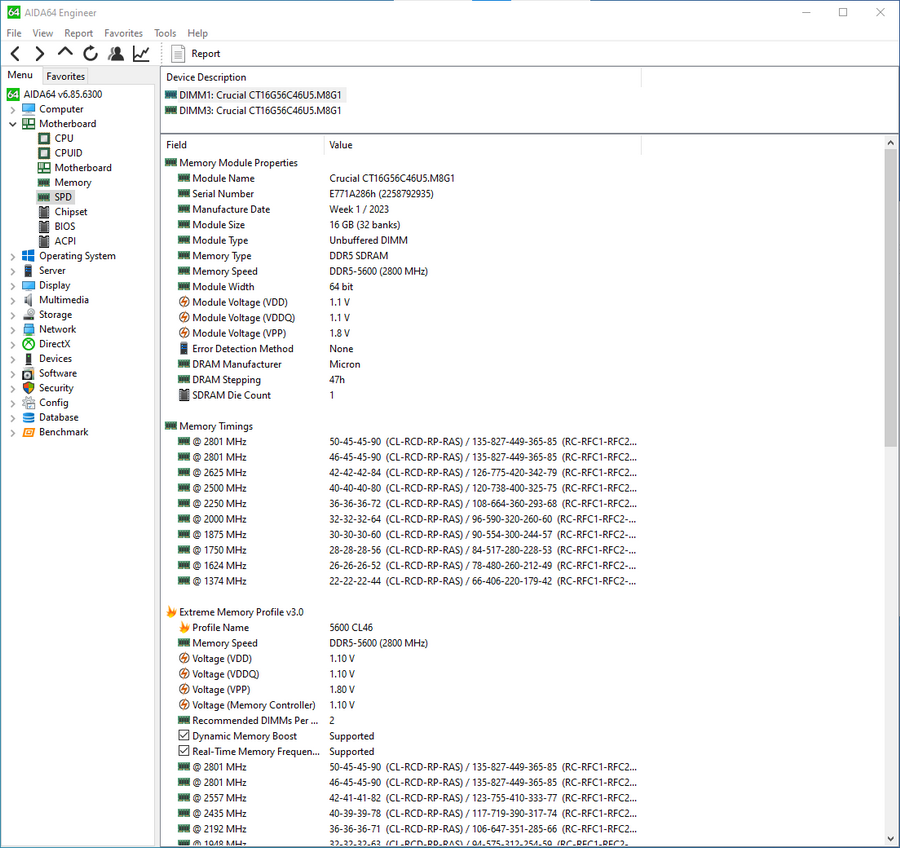Open the Report menu

(x=78, y=33)
